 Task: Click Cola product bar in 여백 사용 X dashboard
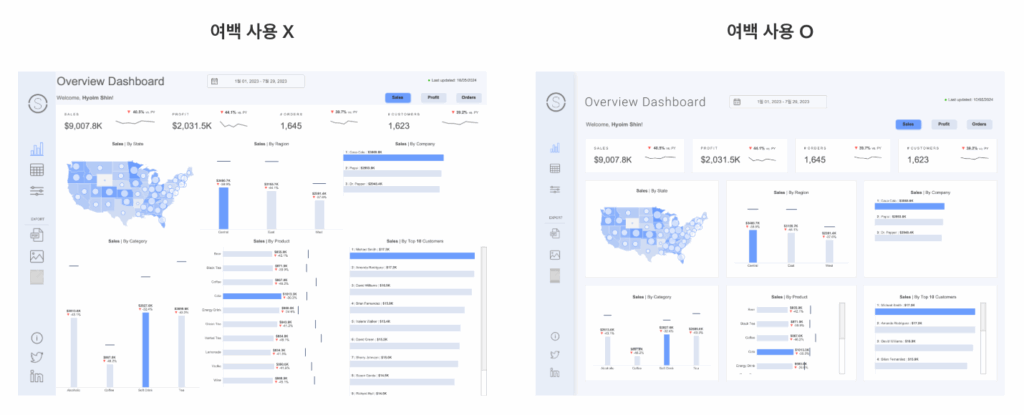coord(252,296)
